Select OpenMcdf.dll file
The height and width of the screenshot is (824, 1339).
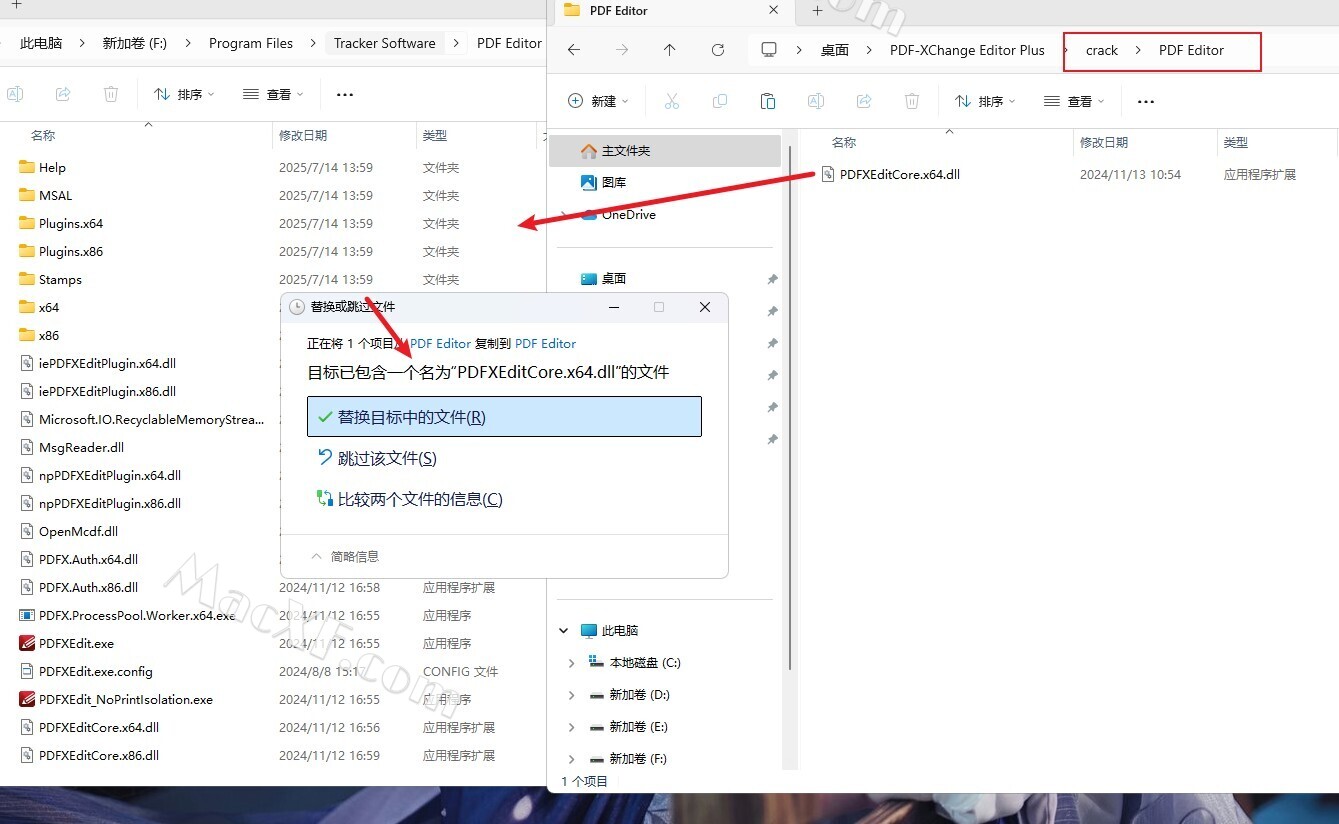click(x=78, y=531)
